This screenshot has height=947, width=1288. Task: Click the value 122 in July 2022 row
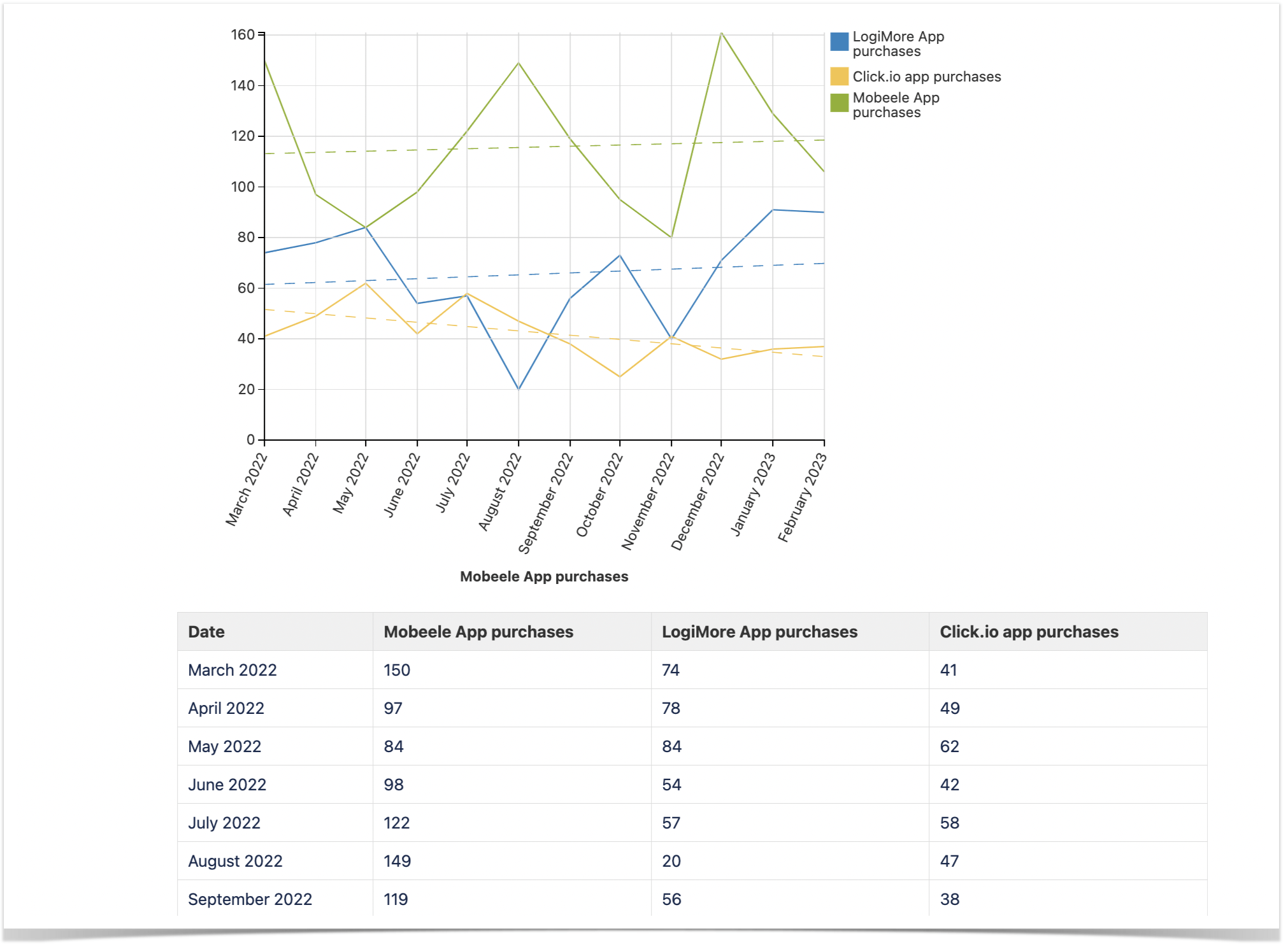396,823
